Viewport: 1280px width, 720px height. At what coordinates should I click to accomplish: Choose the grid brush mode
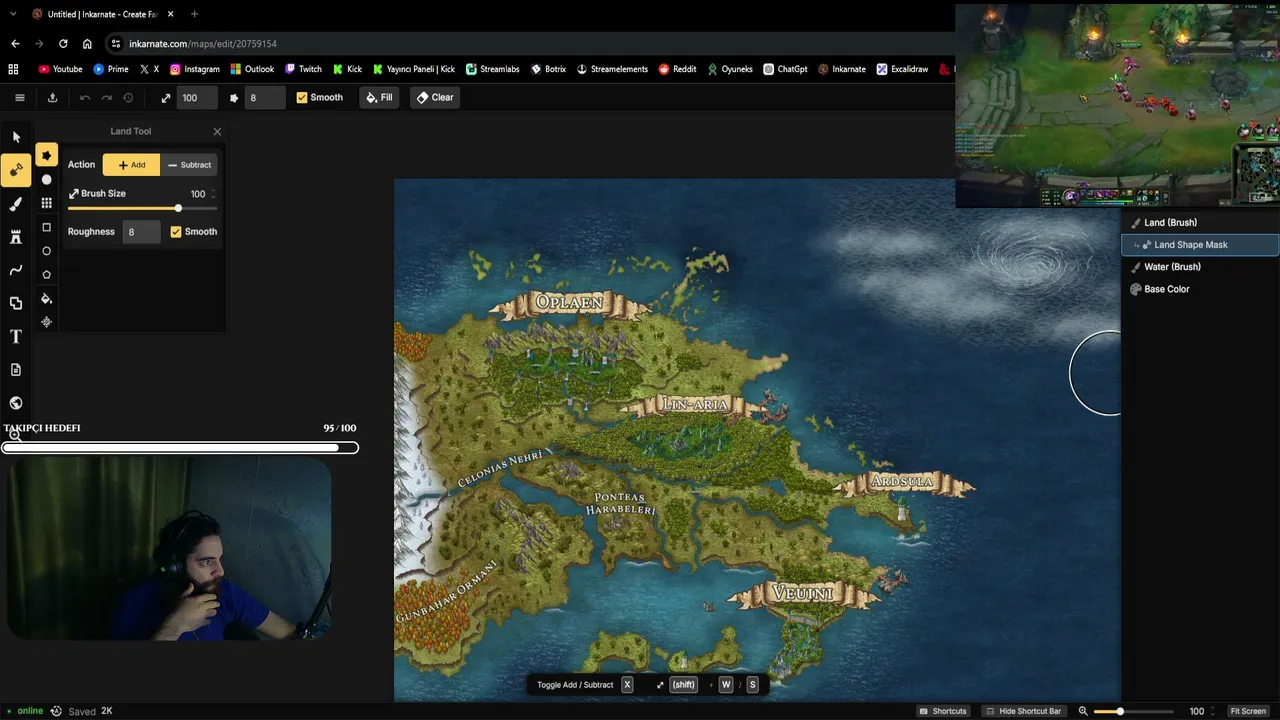pos(46,203)
